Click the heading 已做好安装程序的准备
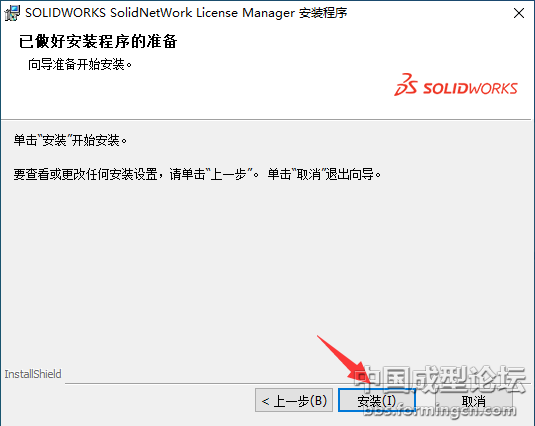 pos(98,42)
